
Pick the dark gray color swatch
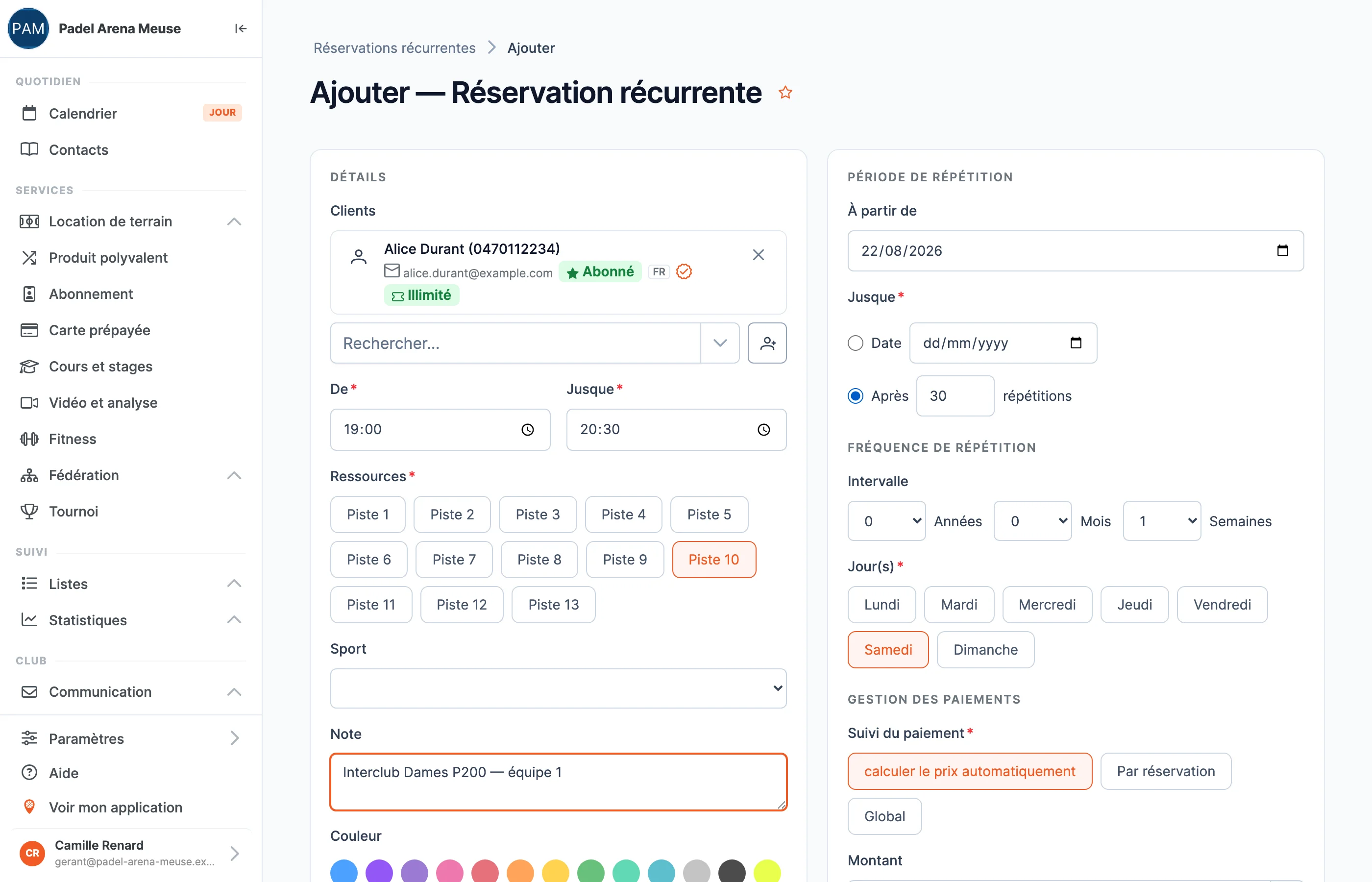[x=732, y=871]
